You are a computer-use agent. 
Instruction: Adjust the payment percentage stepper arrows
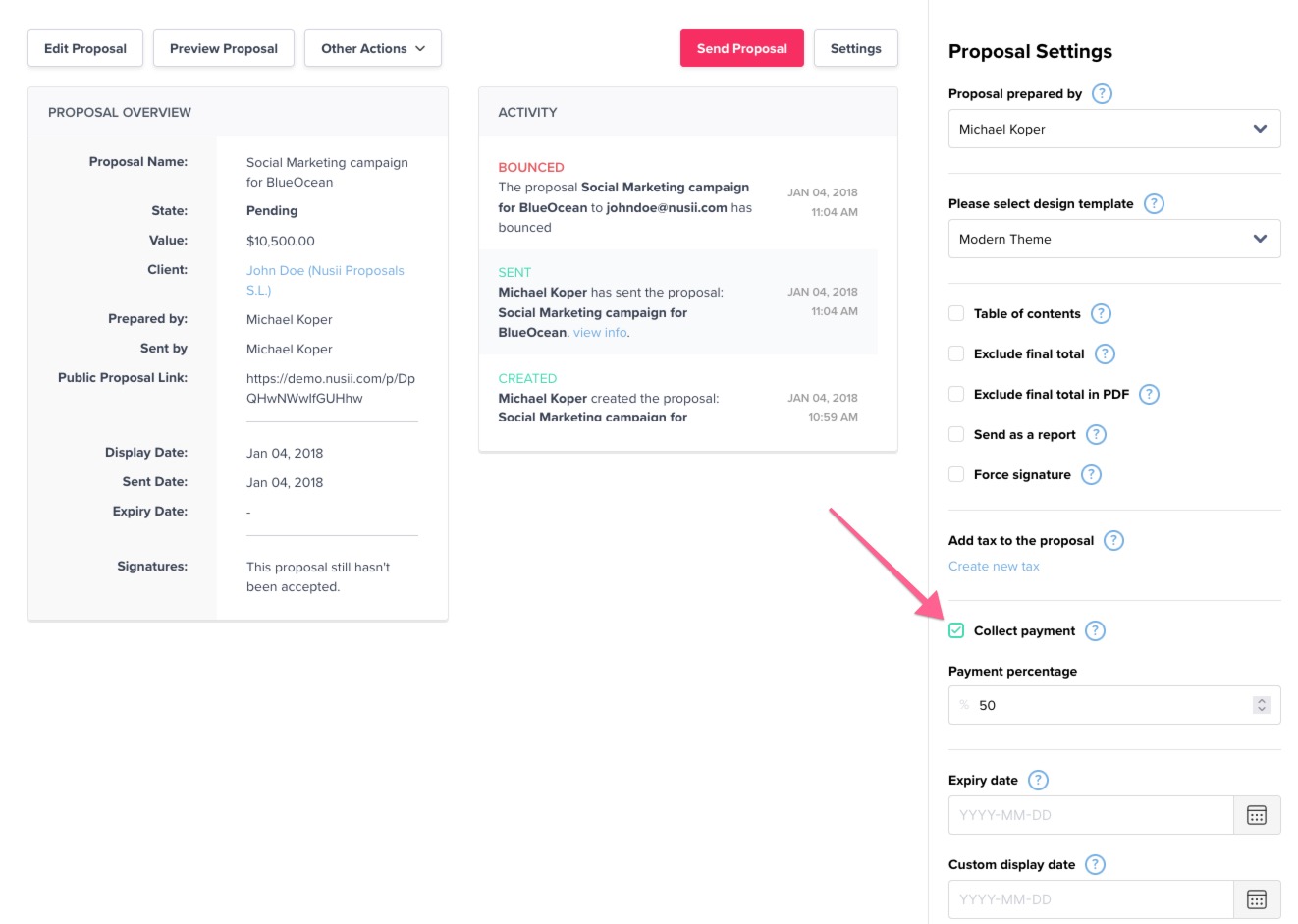point(1261,705)
